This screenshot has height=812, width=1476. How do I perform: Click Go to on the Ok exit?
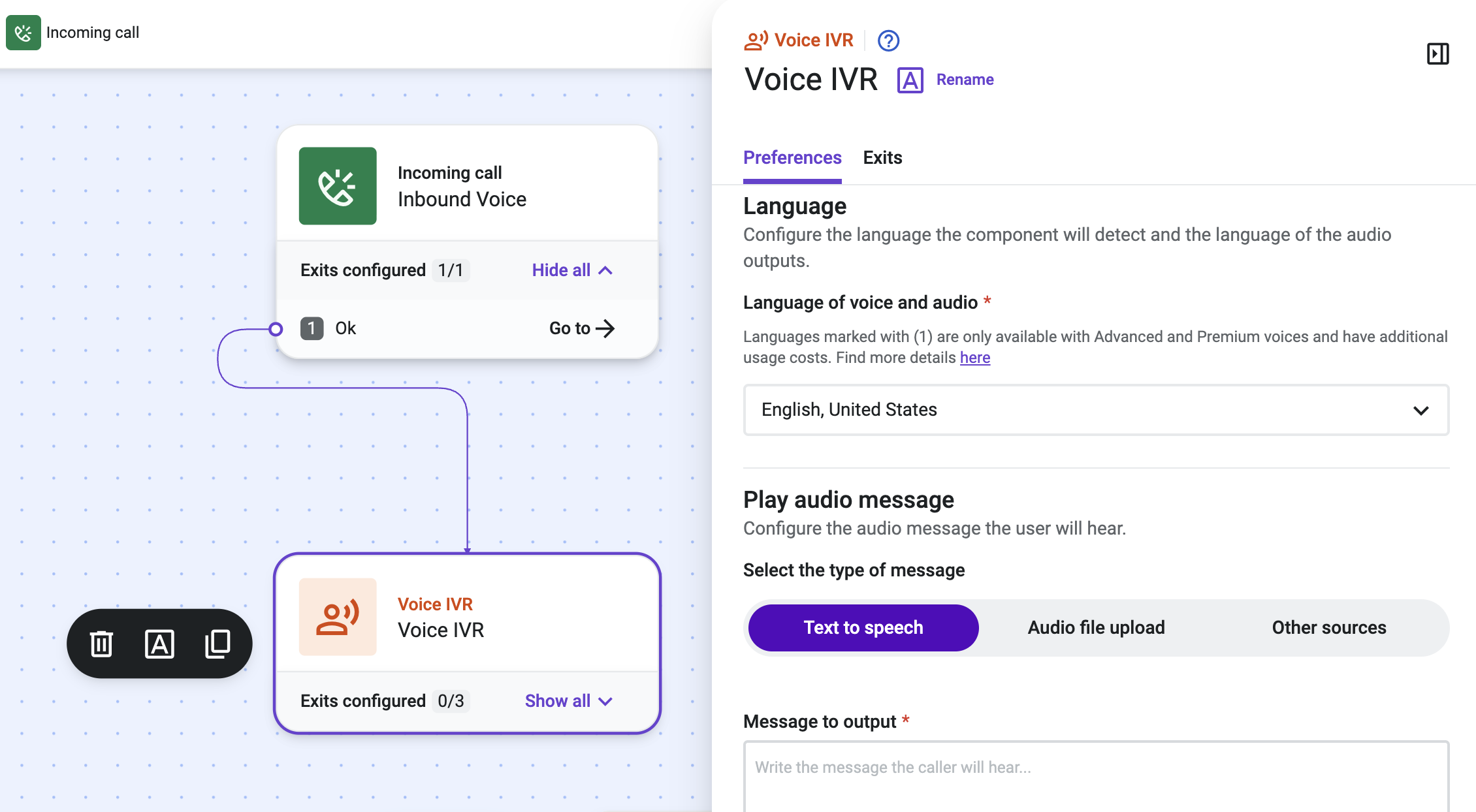pos(582,328)
